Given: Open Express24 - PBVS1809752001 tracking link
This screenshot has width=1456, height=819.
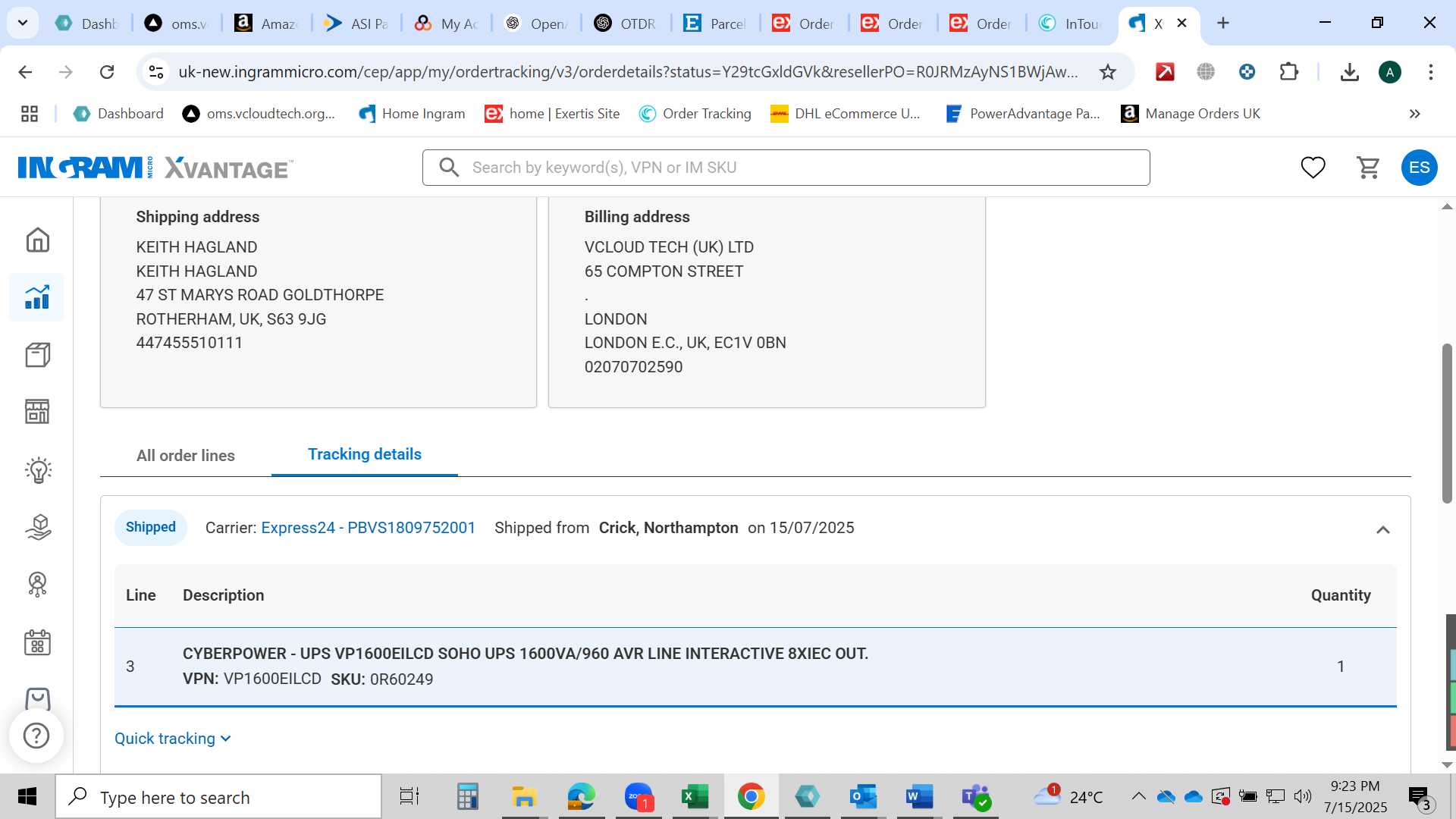Looking at the screenshot, I should pos(368,528).
